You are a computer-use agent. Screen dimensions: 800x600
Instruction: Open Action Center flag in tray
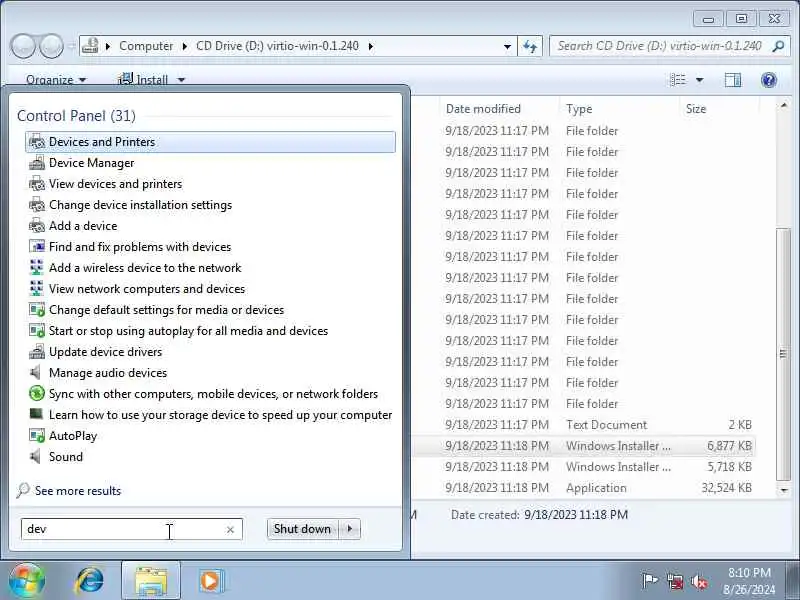point(649,581)
